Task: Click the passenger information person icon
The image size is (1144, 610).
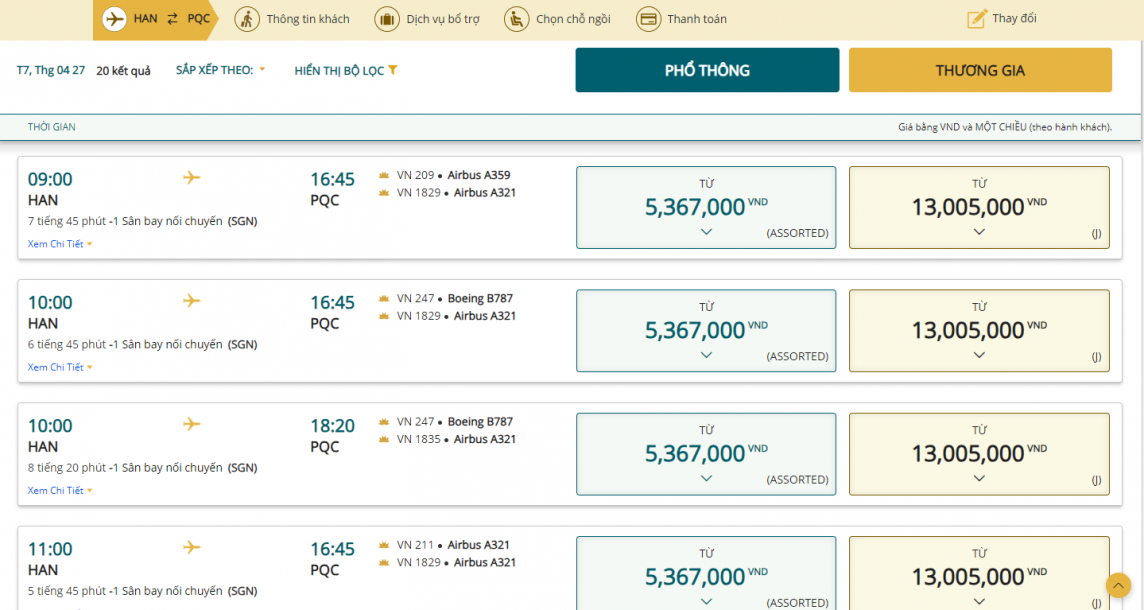Action: point(247,19)
